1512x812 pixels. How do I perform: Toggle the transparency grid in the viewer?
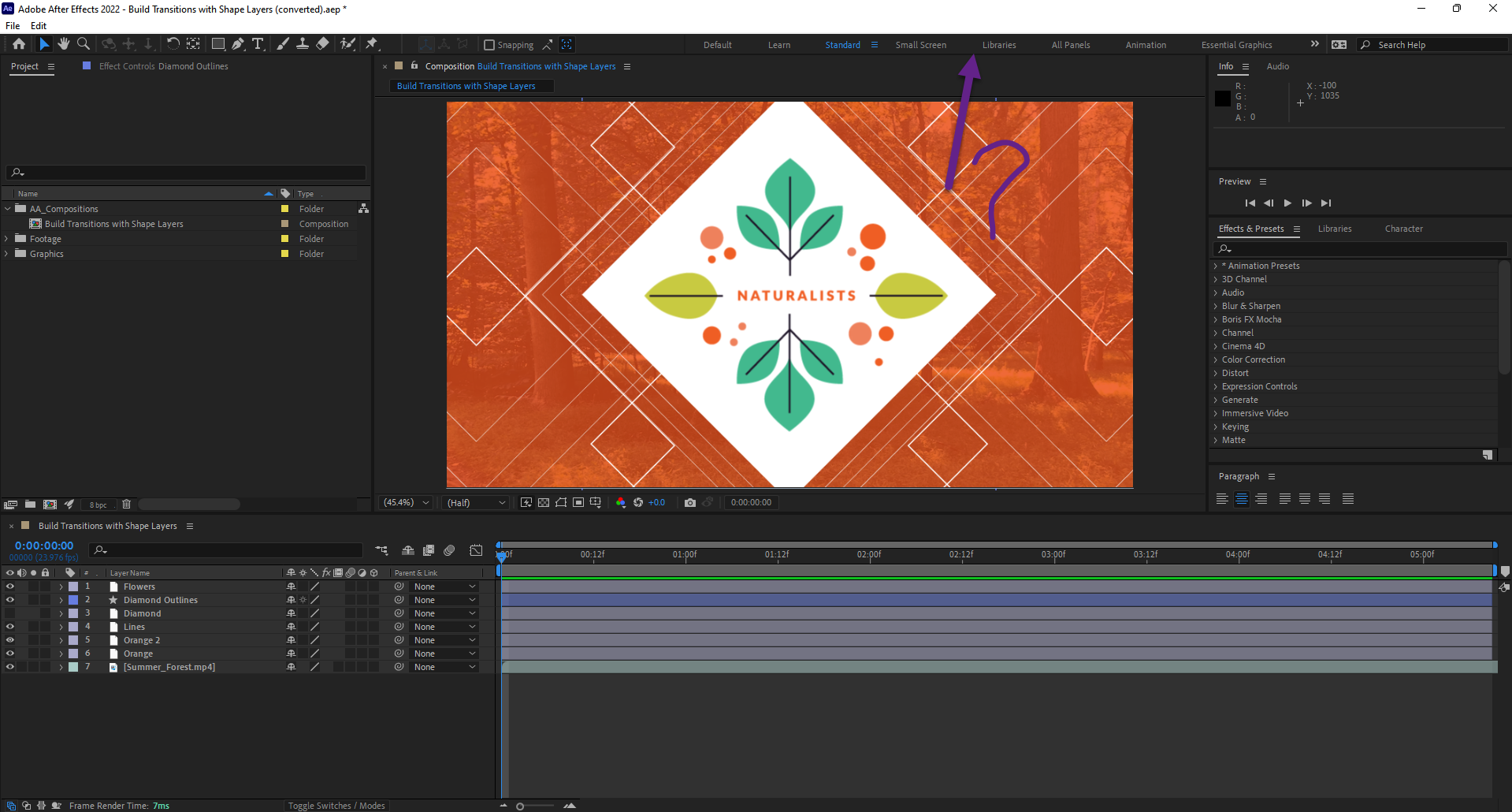tap(544, 502)
